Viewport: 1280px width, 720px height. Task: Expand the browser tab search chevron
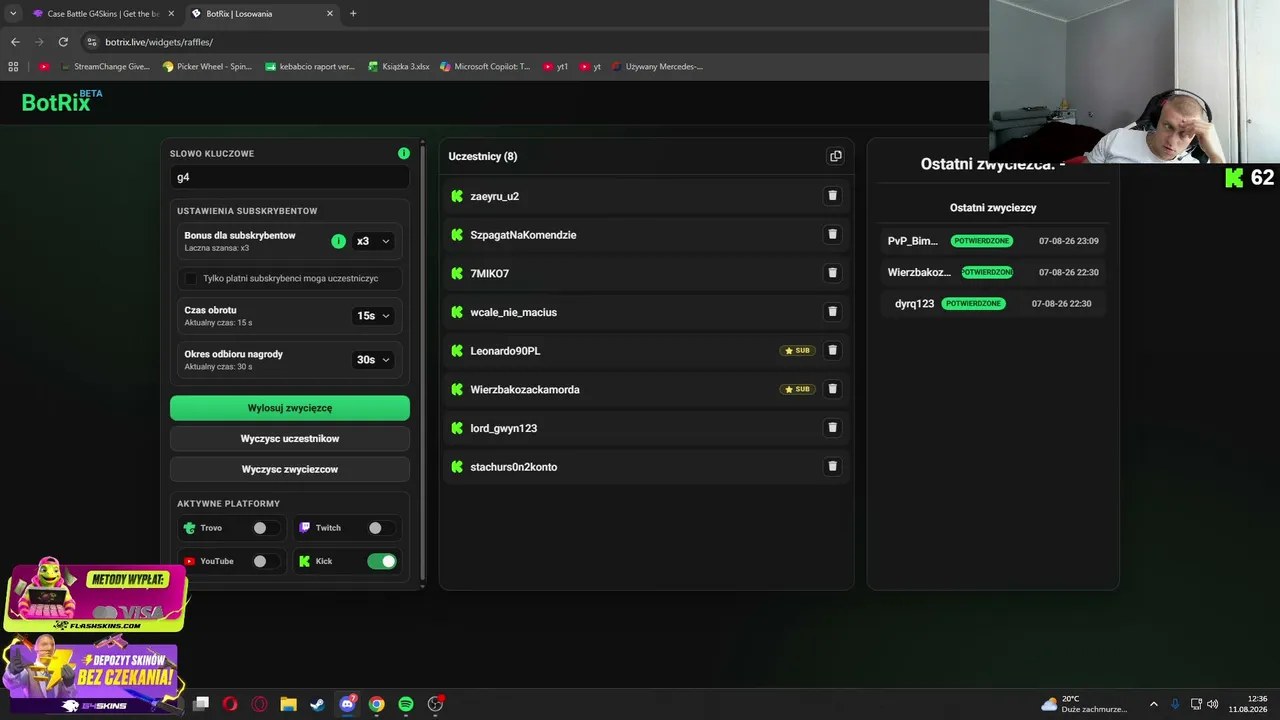click(12, 14)
